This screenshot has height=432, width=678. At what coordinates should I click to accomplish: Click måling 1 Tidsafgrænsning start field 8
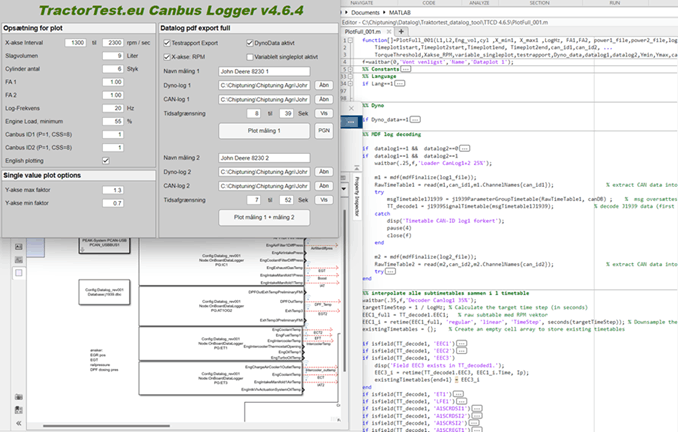pos(253,113)
